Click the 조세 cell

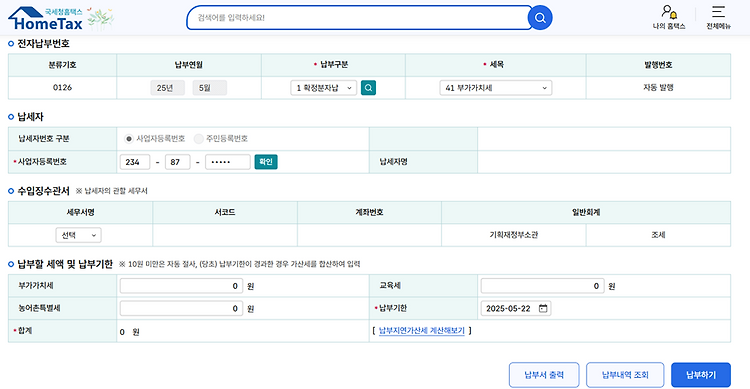[x=658, y=235]
